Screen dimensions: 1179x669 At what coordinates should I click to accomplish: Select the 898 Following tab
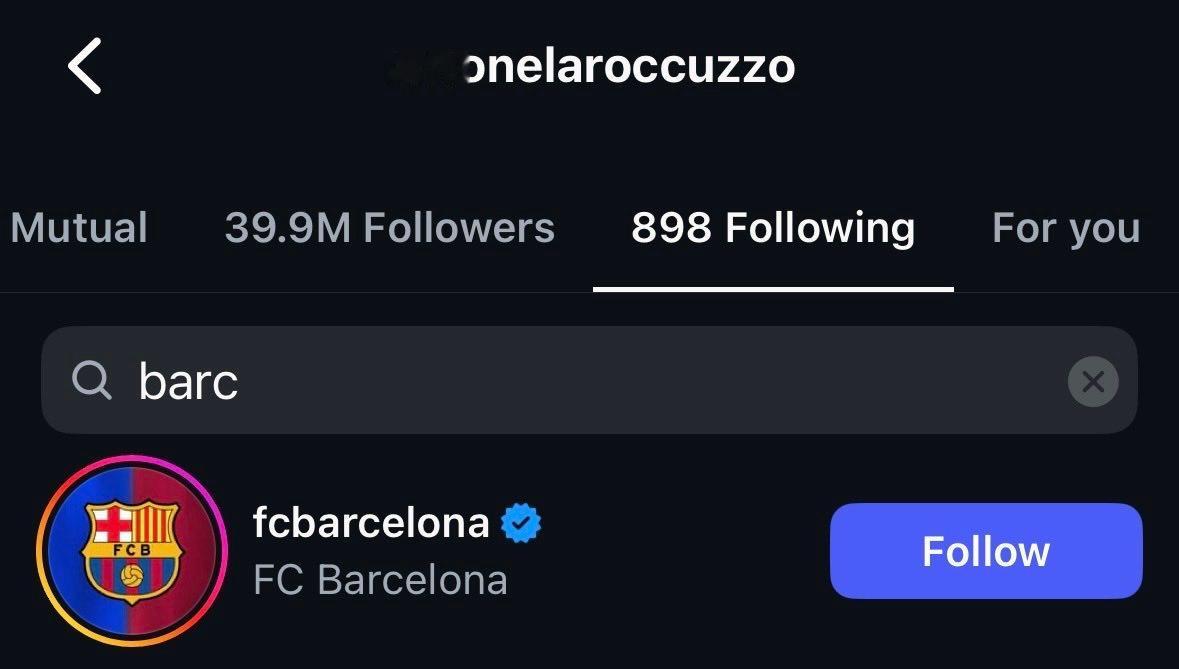coord(773,228)
